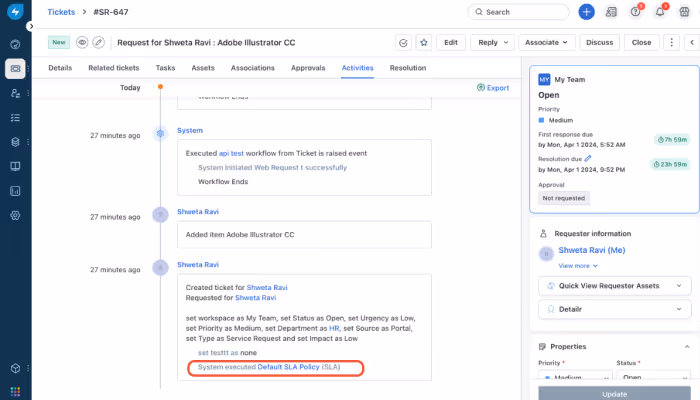Click the System gear avatar in timeline
700x400 pixels.
[160, 133]
